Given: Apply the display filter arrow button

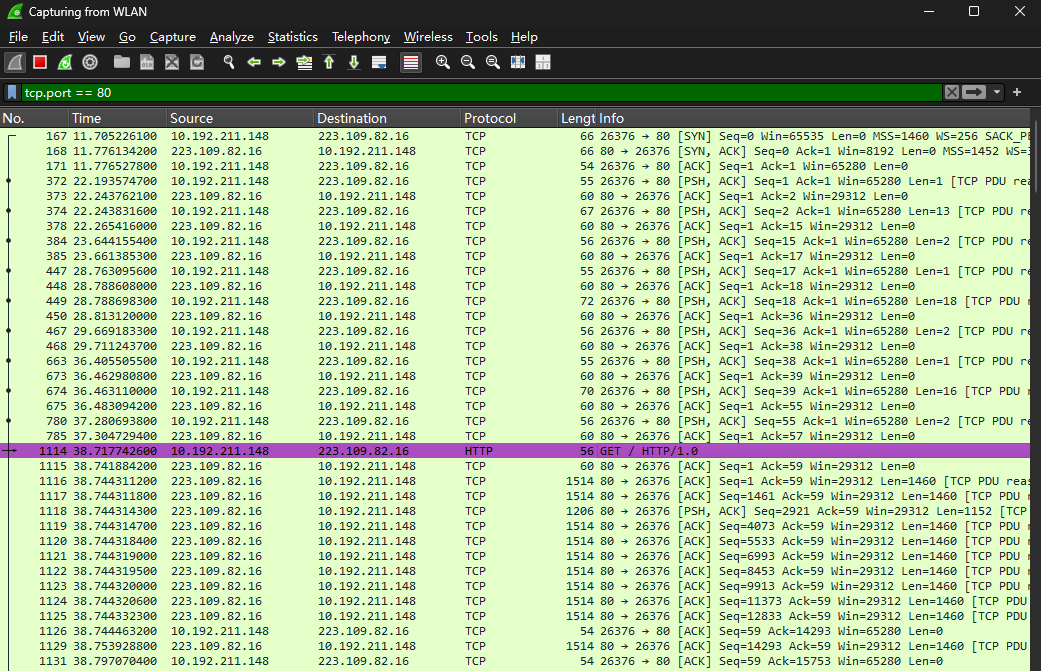Looking at the screenshot, I should 974,92.
